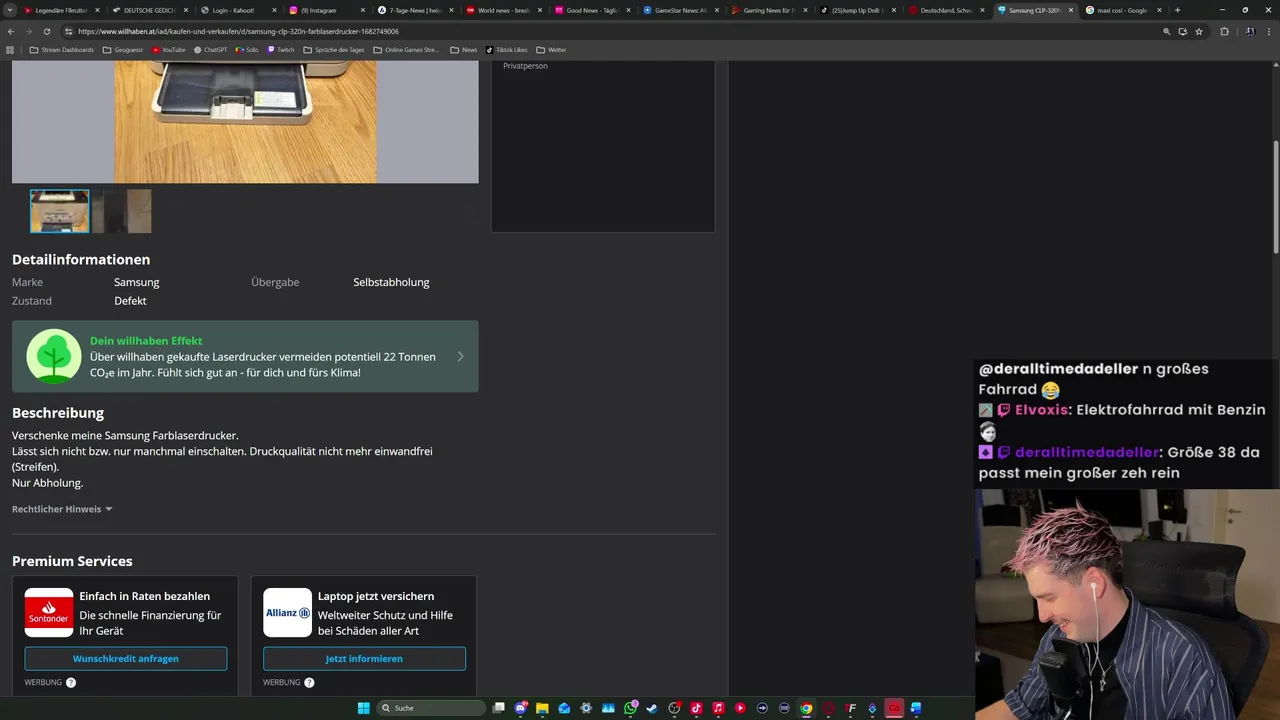Open Discord from the taskbar
The width and height of the screenshot is (1280, 720).
click(521, 708)
